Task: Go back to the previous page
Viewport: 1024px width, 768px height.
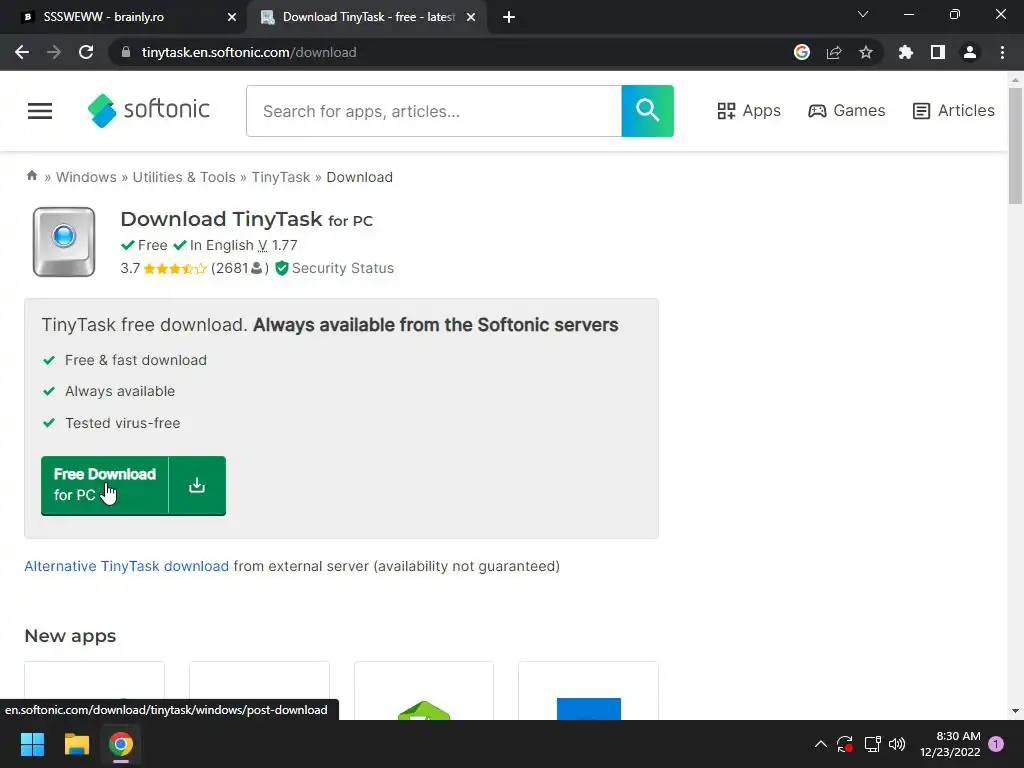Action: (22, 52)
